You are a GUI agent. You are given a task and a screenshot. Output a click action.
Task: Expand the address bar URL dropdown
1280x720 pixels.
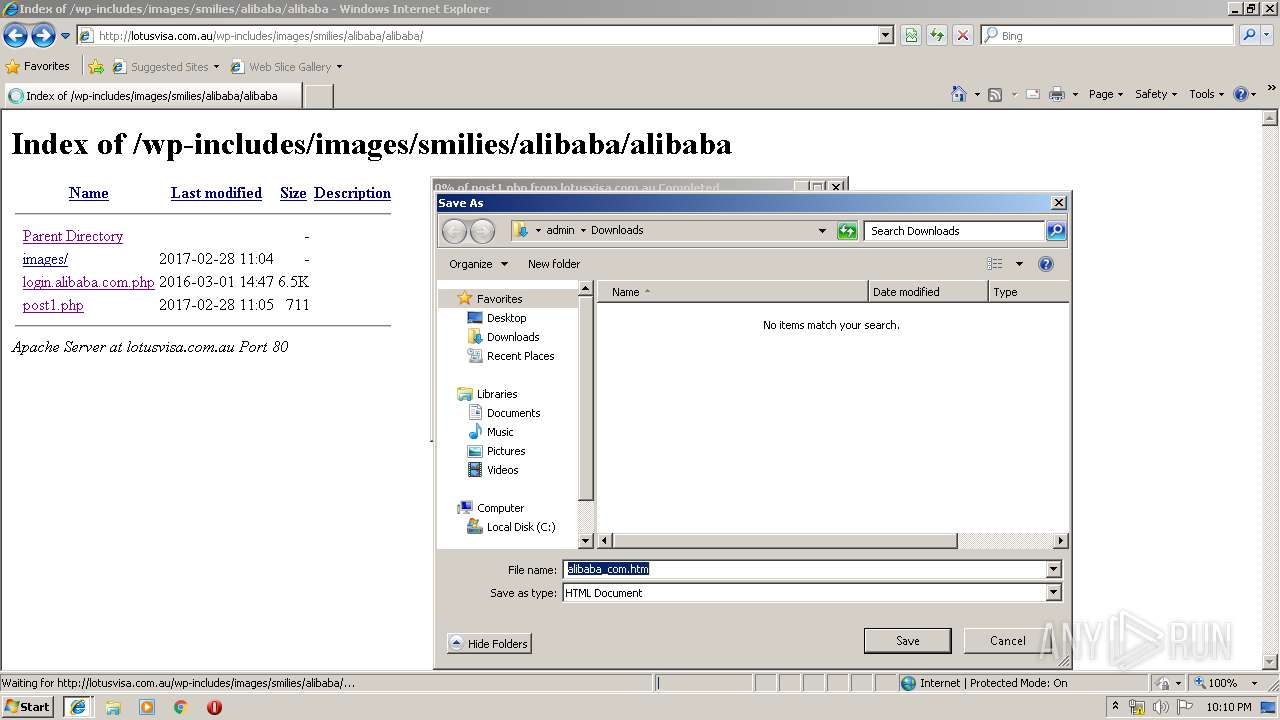(885, 36)
